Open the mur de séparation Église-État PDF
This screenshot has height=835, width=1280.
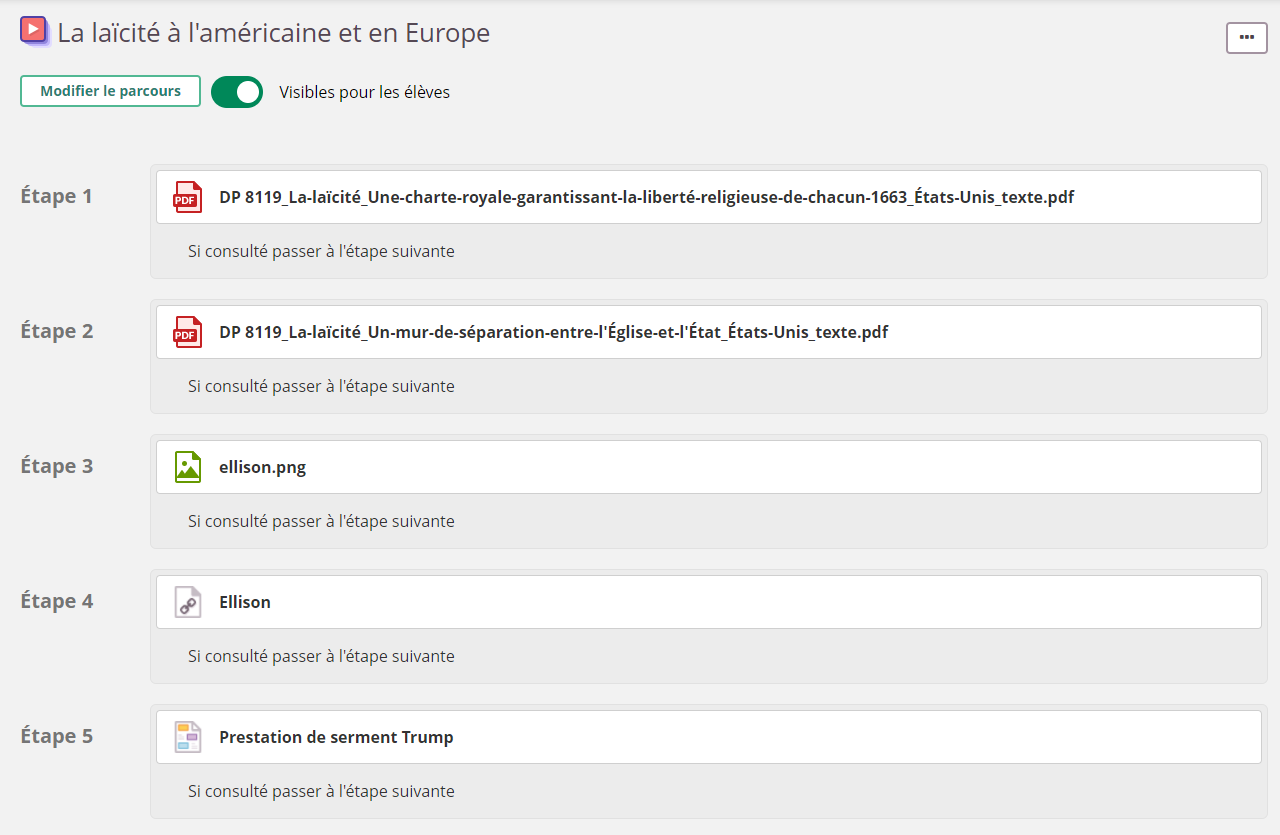[553, 332]
